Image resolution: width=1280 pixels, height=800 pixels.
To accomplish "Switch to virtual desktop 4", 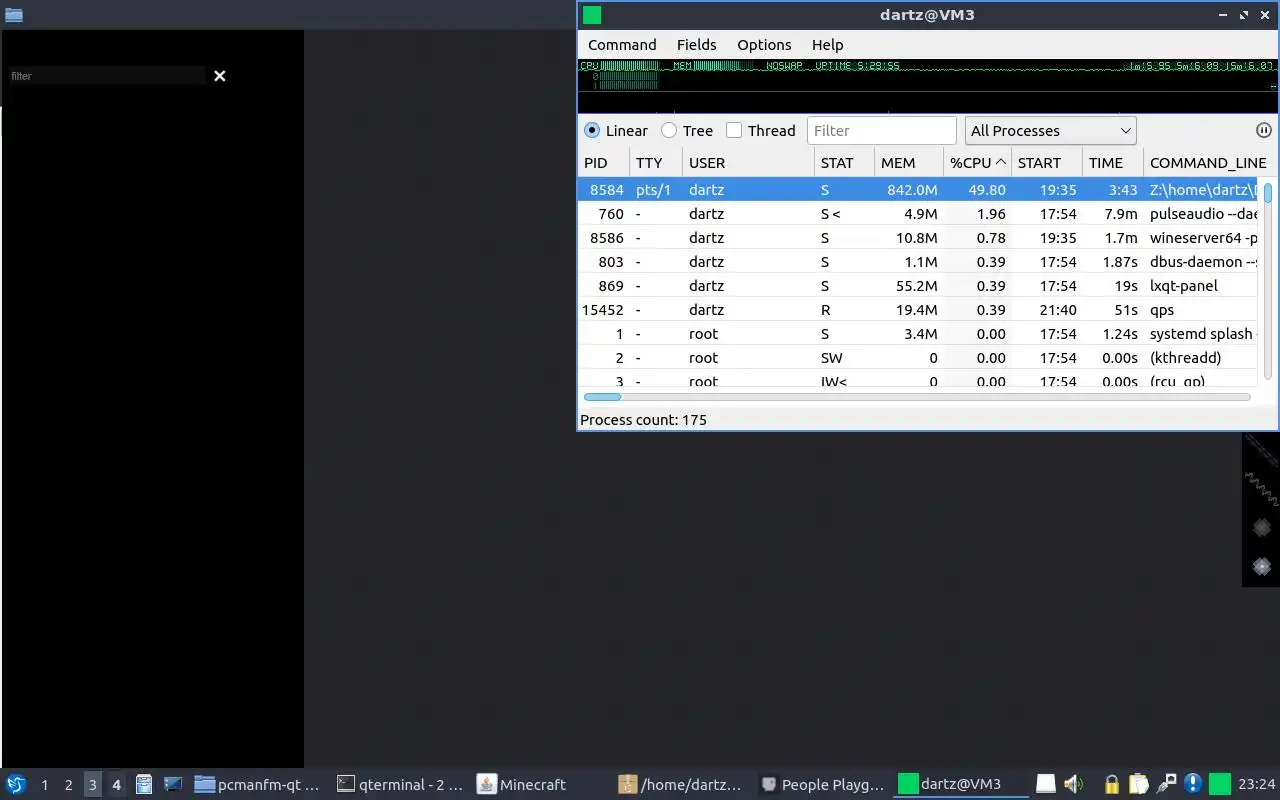I will pyautogui.click(x=116, y=785).
